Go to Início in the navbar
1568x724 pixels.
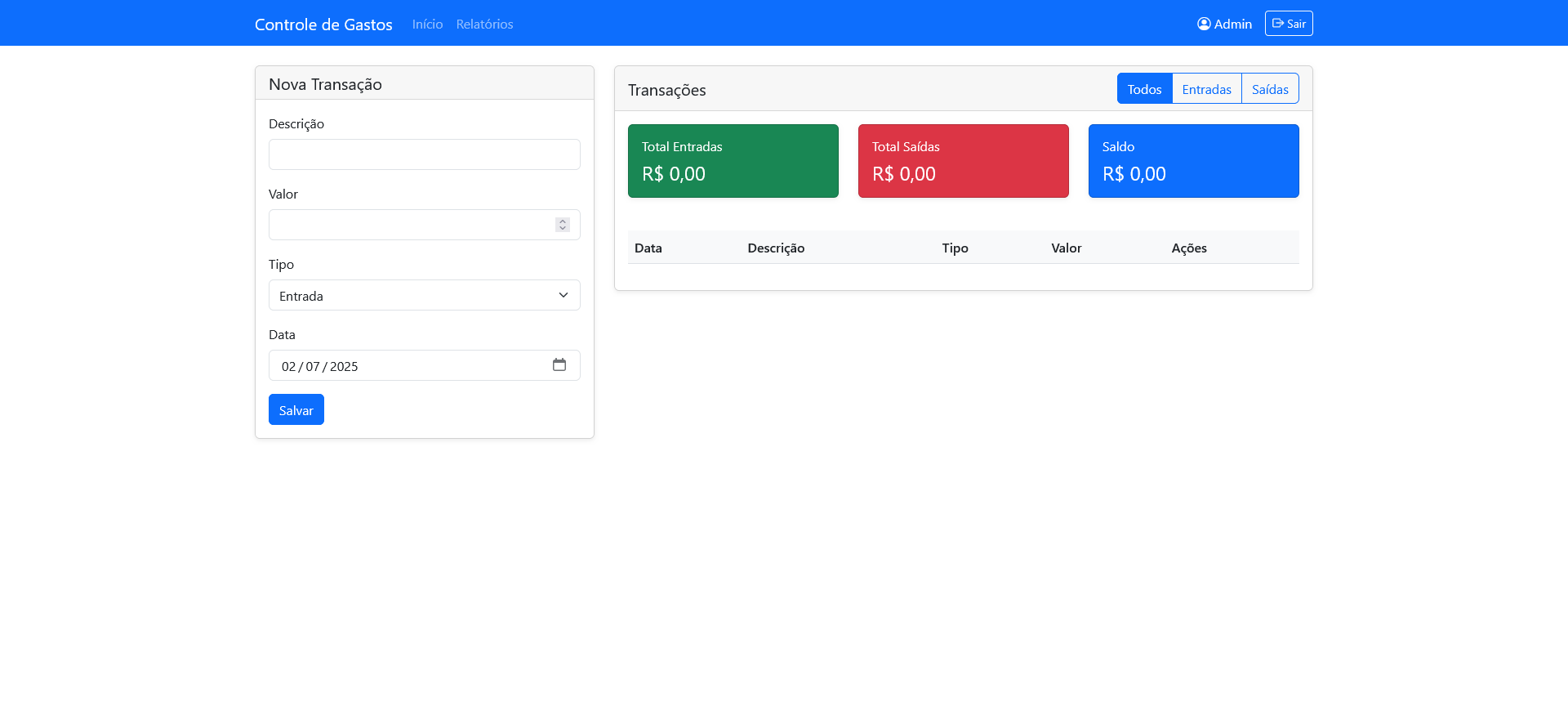click(427, 25)
